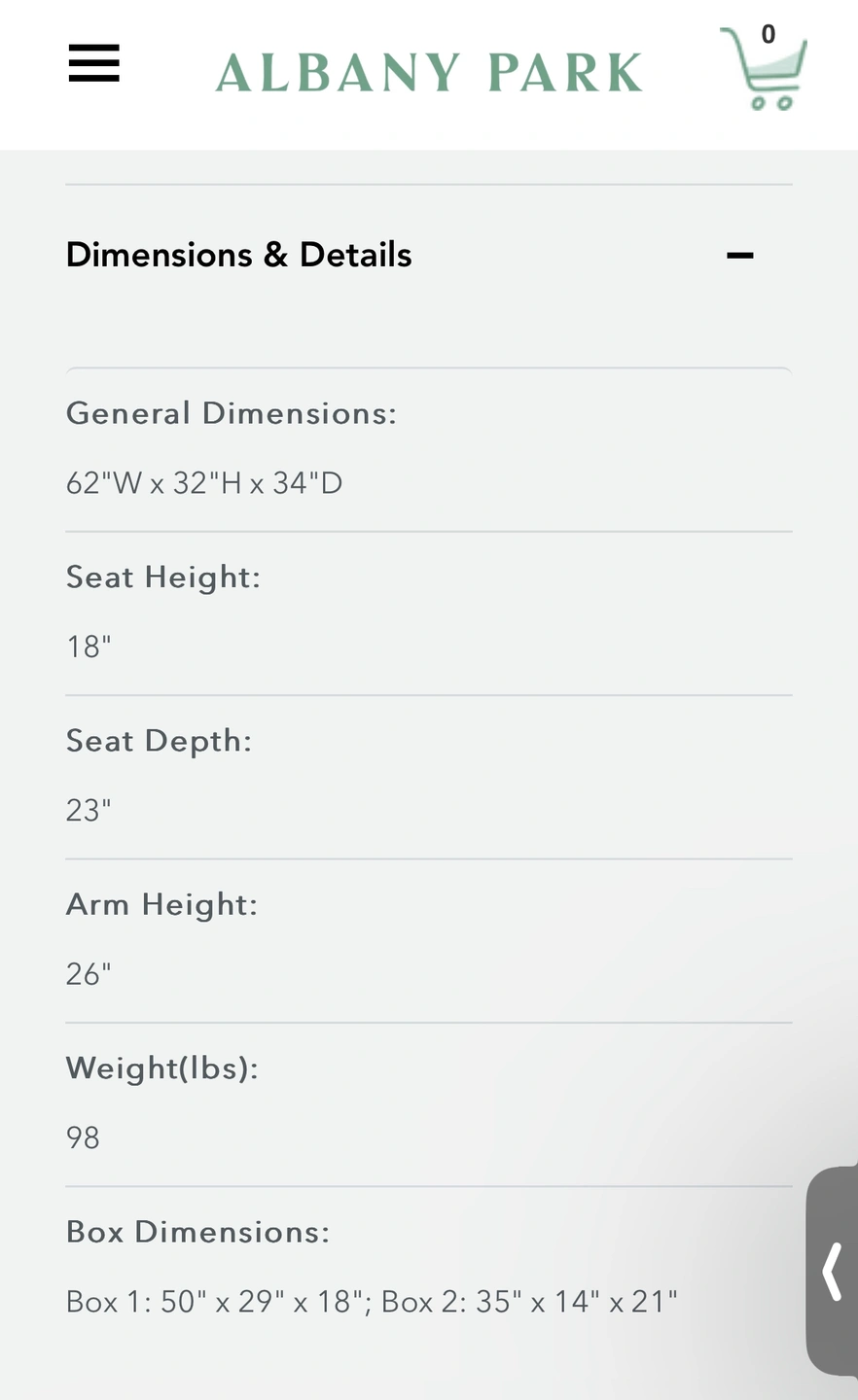858x1400 pixels.
Task: Open the hamburger navigation menu
Action: coord(94,64)
